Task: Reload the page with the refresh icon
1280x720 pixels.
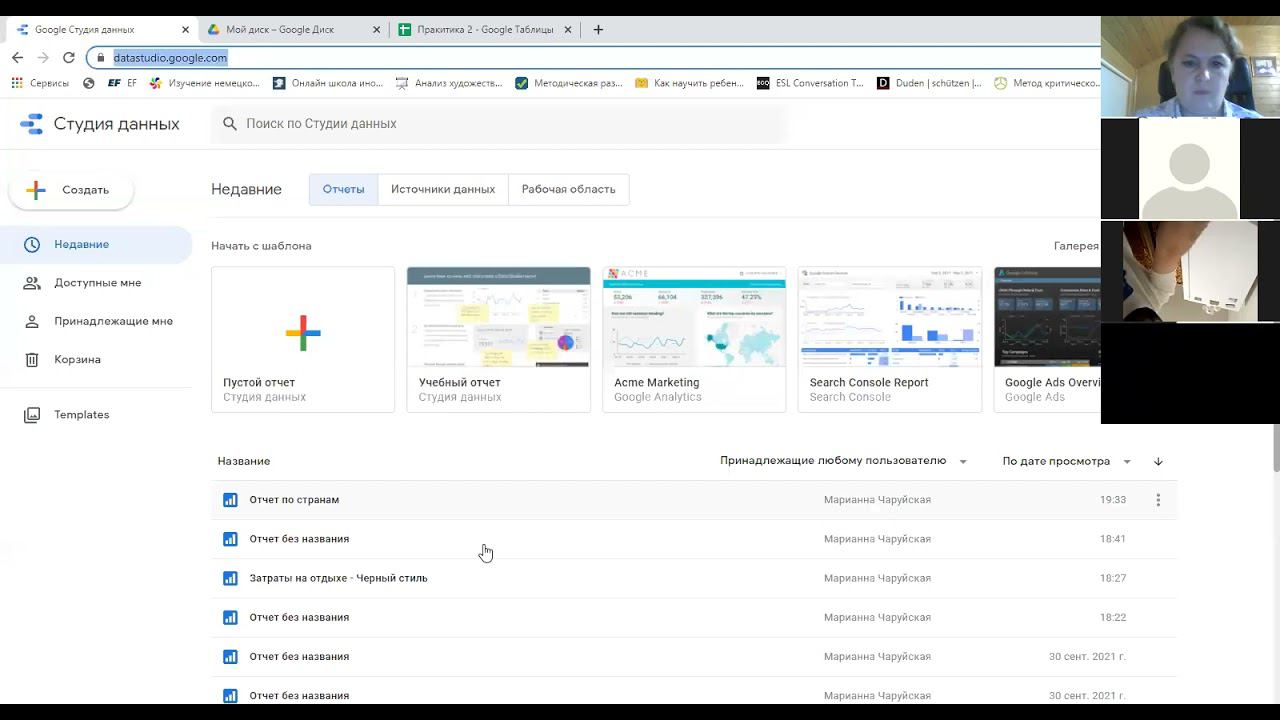Action: (x=69, y=58)
